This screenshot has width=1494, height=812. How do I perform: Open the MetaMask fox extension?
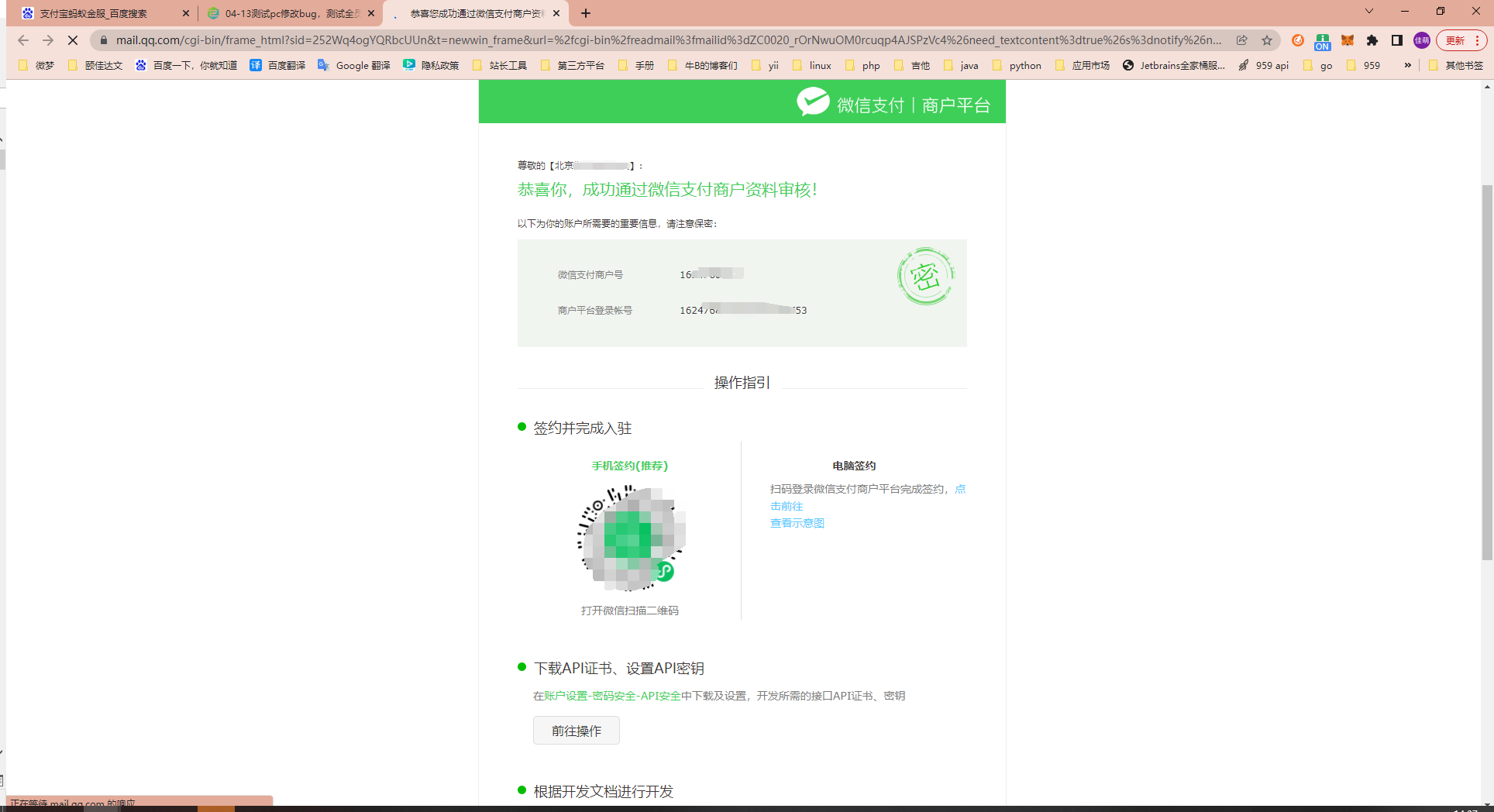1348,40
